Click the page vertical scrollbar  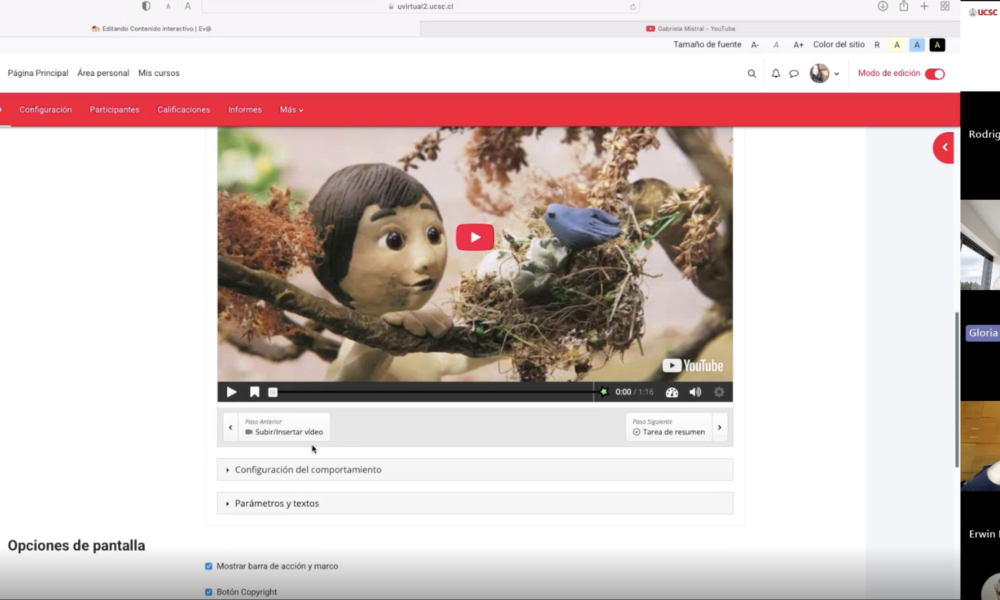[x=957, y=390]
